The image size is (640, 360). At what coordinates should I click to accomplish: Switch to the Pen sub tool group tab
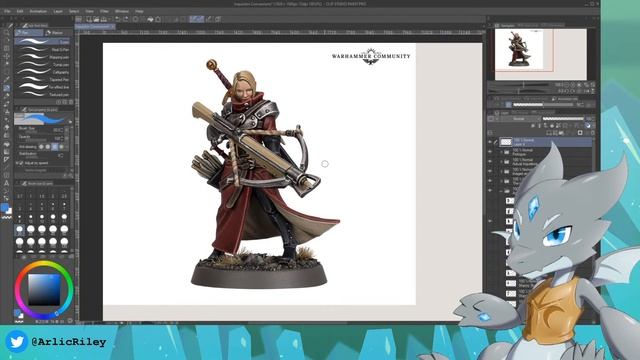[29, 33]
